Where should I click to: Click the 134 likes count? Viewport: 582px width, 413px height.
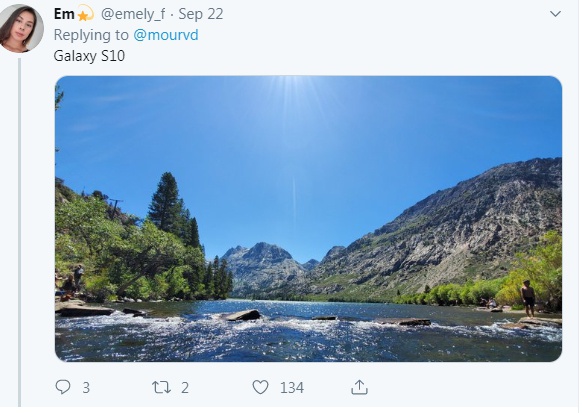292,388
